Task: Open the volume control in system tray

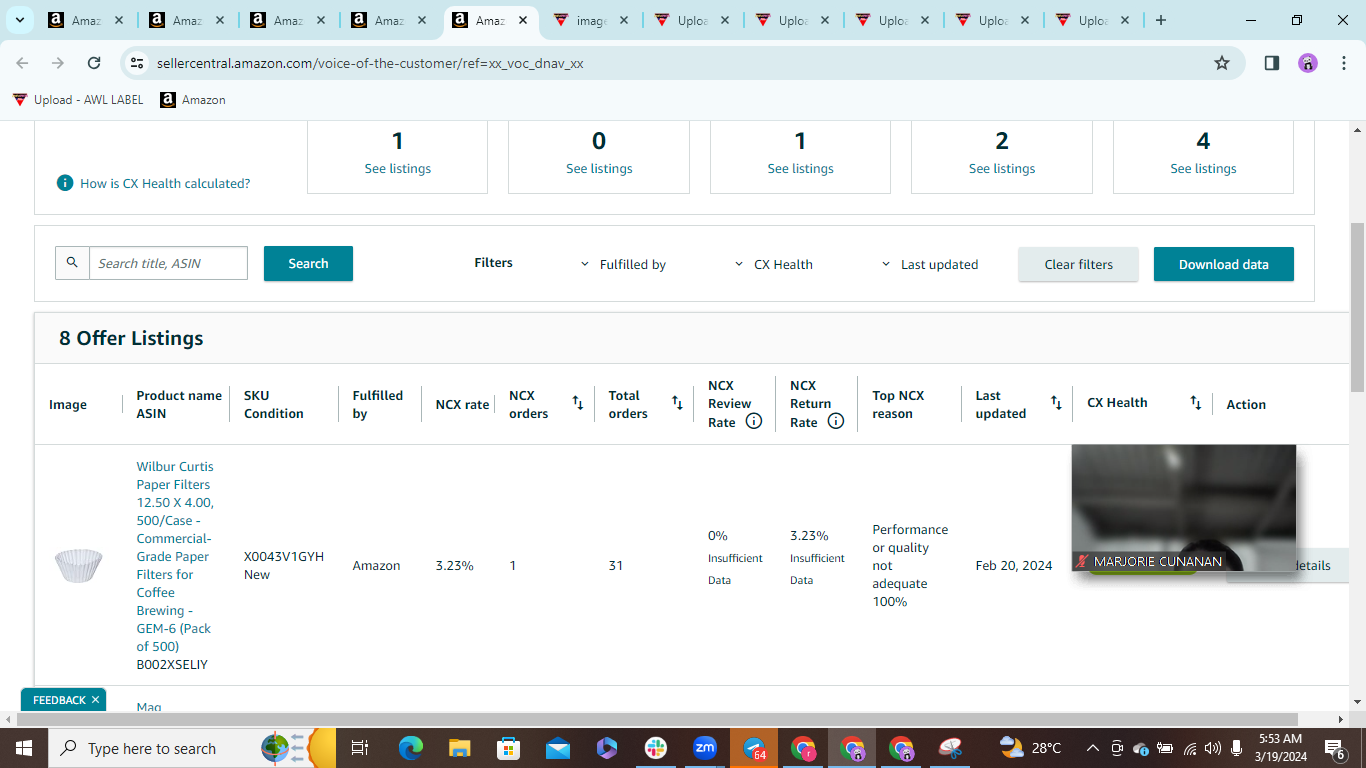Action: (1213, 748)
